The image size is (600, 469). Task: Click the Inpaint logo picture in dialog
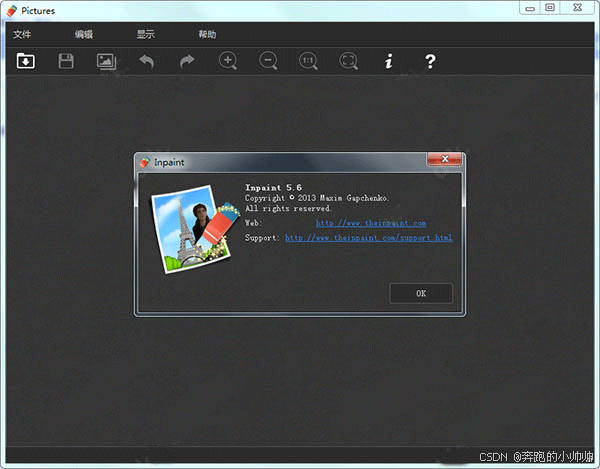click(195, 229)
